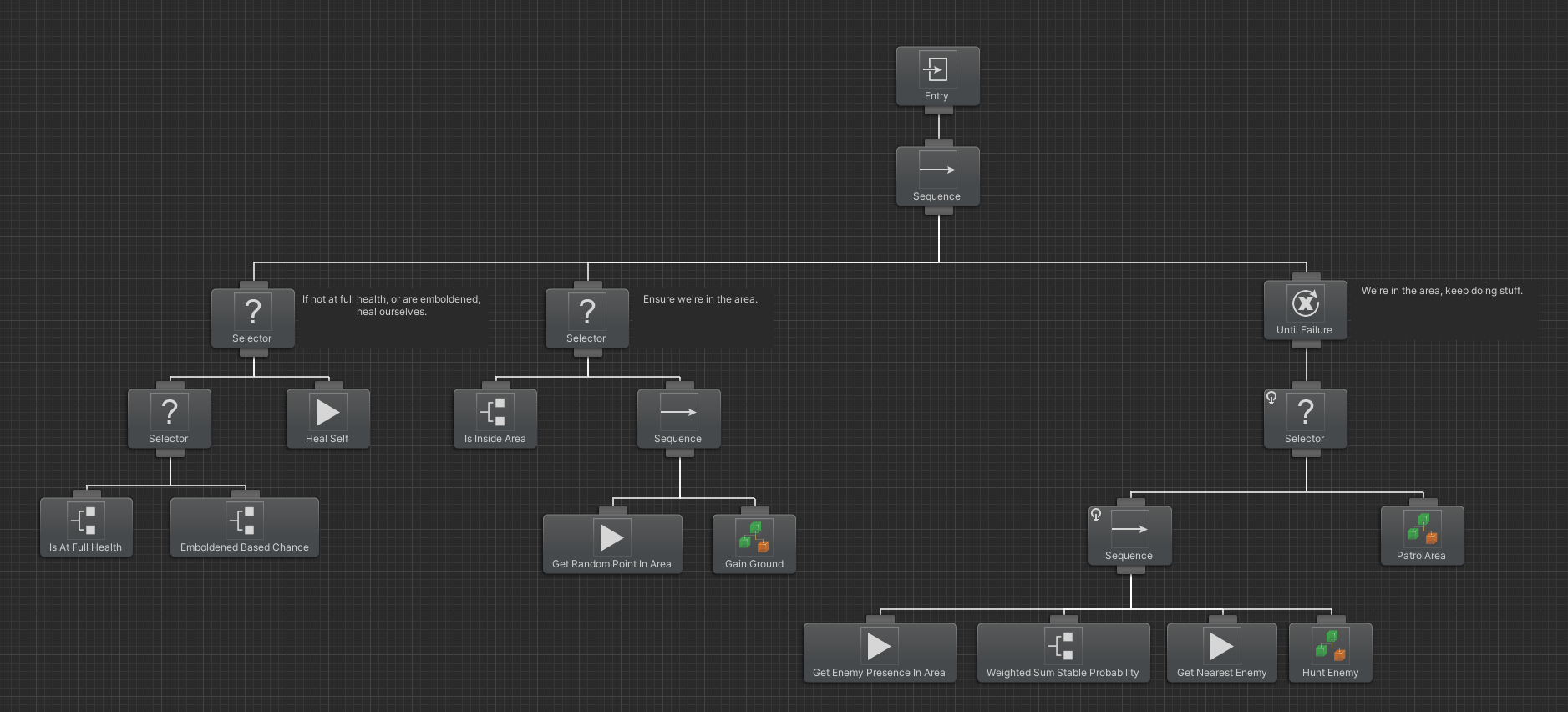Select the Is Inside Area condition icon

tap(495, 412)
